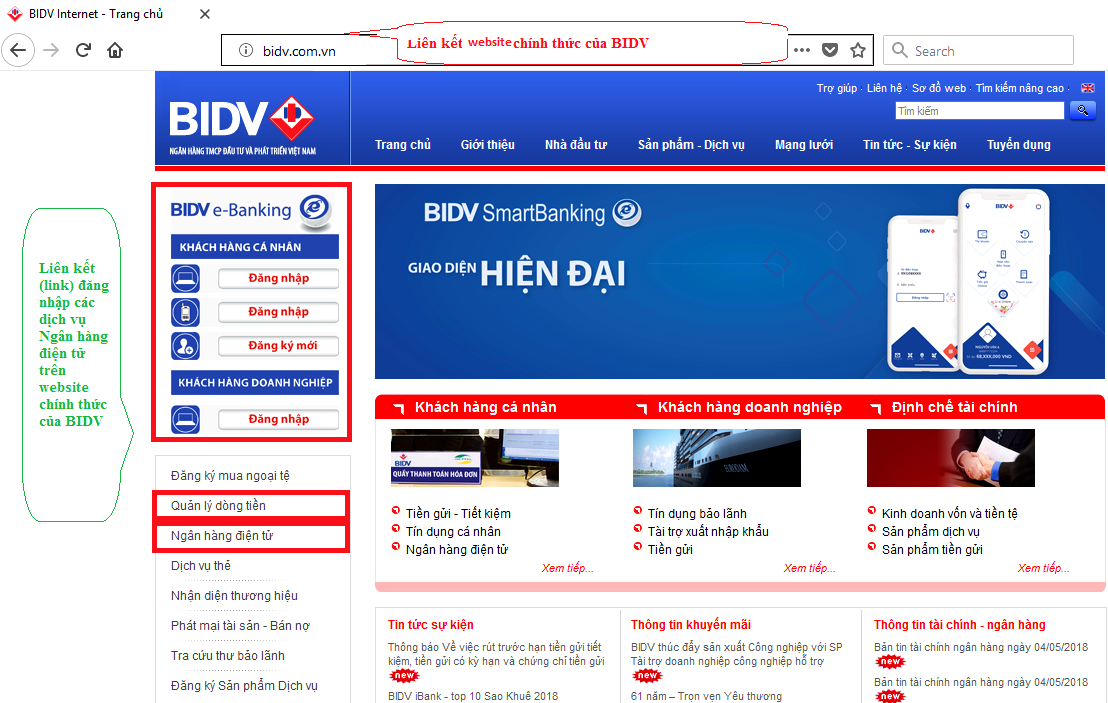1108x703 pixels.
Task: Go back with the browser back arrow
Action: click(x=18, y=50)
